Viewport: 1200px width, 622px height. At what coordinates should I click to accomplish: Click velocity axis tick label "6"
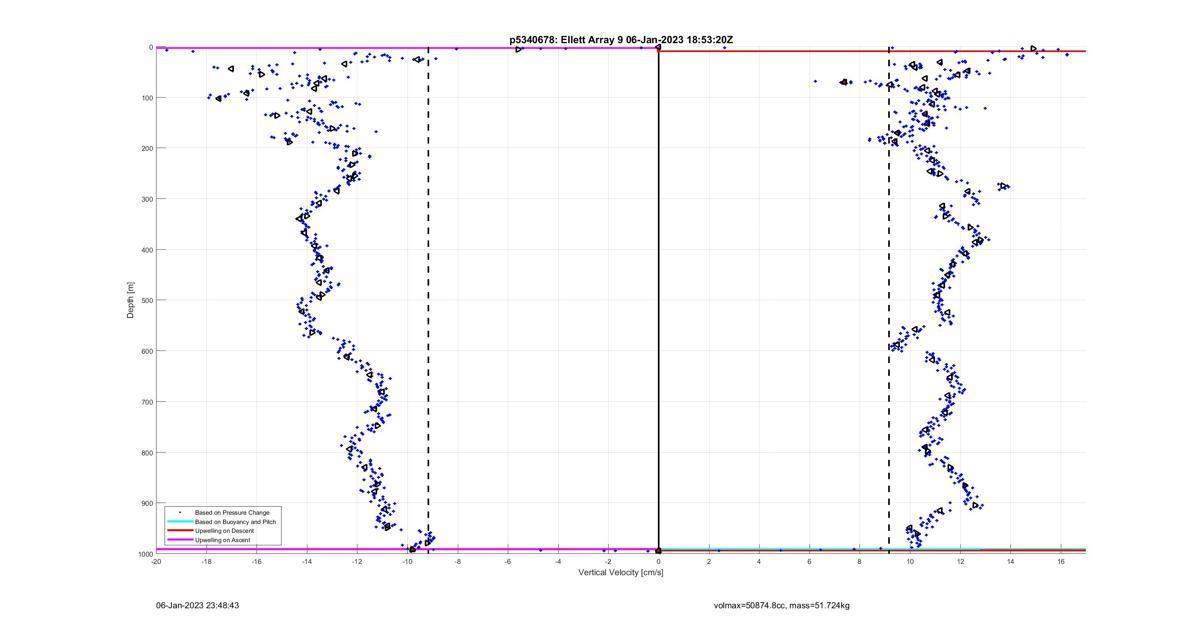coord(809,562)
